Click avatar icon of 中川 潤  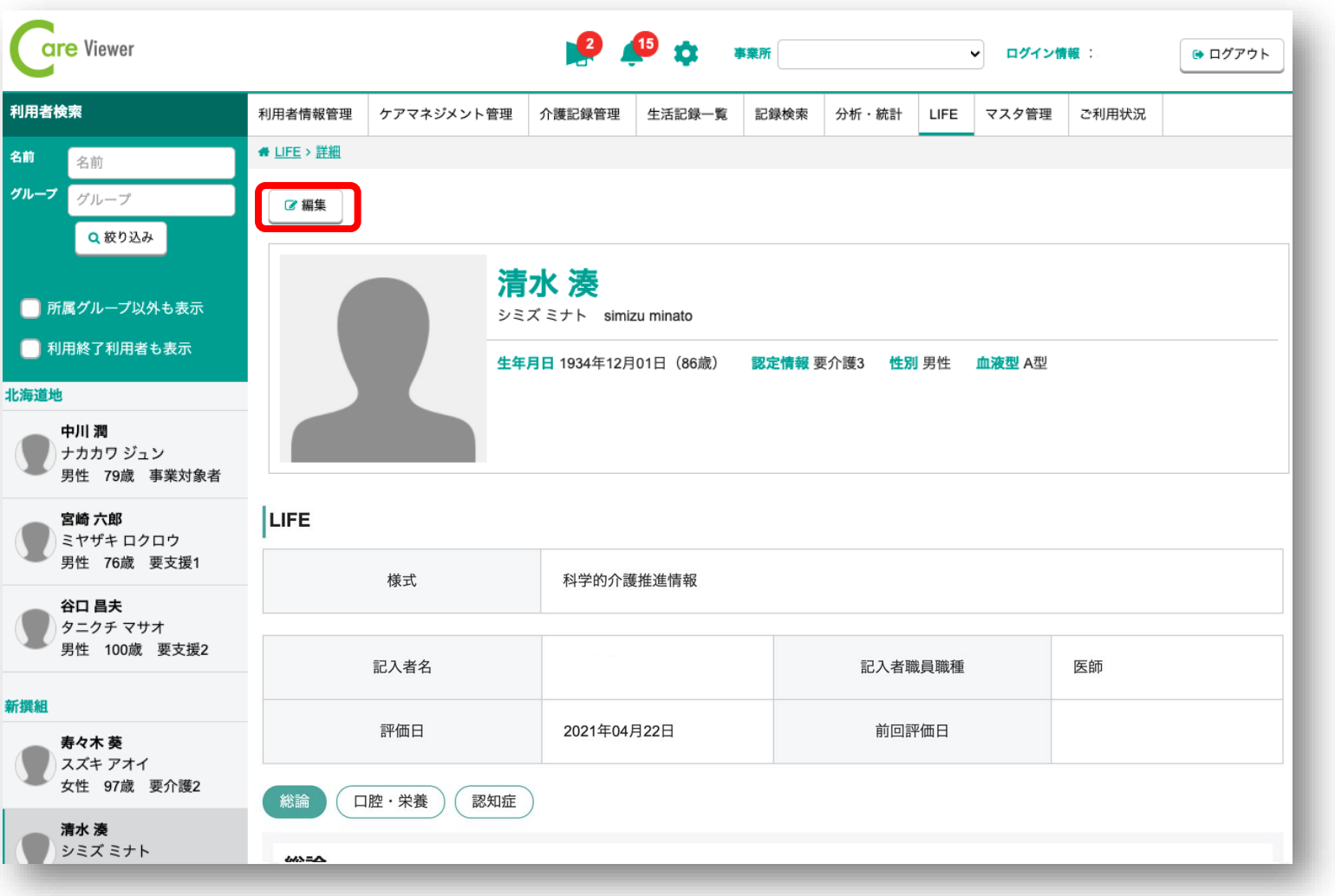pyautogui.click(x=36, y=454)
